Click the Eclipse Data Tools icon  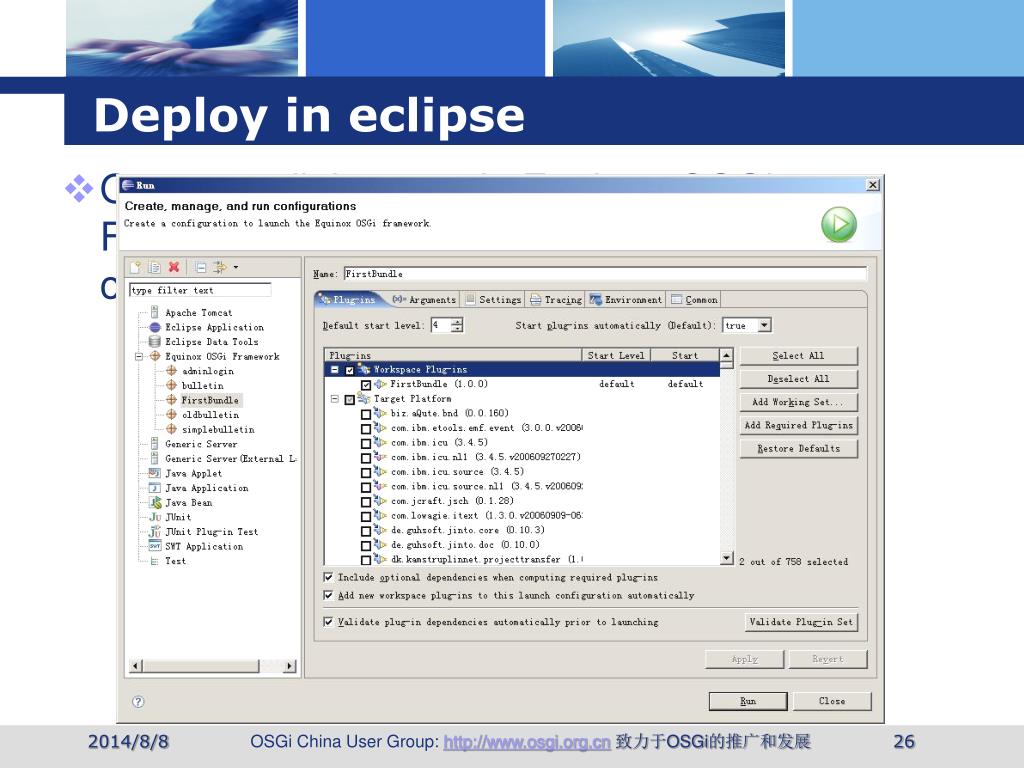[x=155, y=342]
